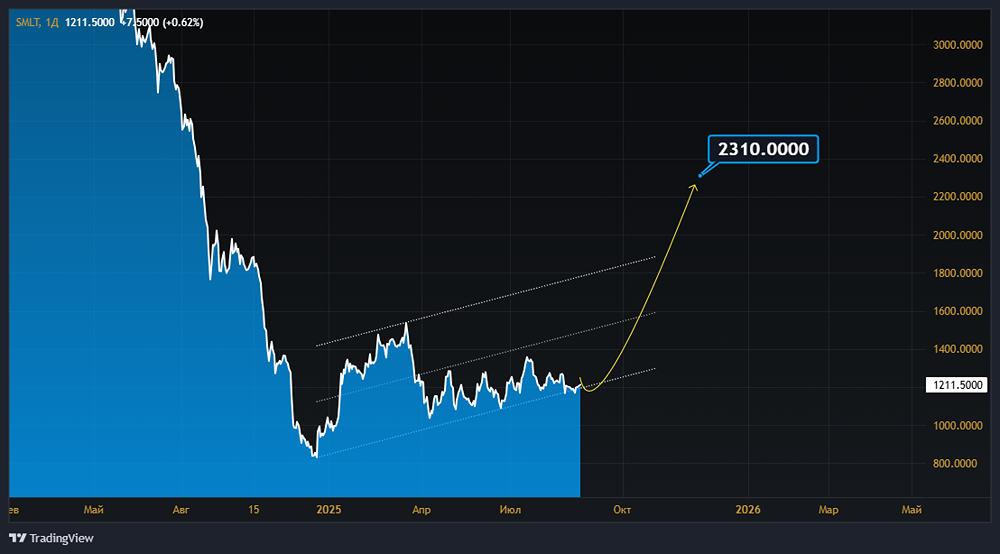Click the Май label after Мар
Viewport: 1000px width, 554px height.
[x=911, y=509]
